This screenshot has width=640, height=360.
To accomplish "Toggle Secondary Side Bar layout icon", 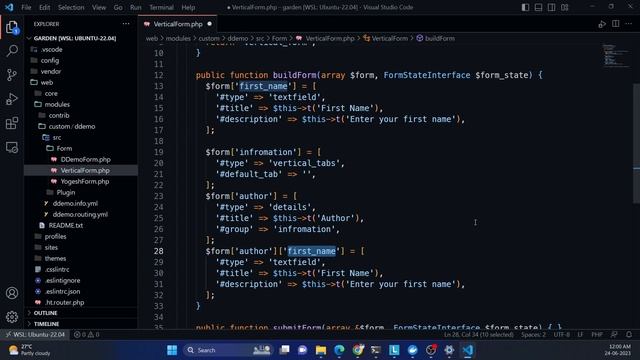I will click(551, 7).
